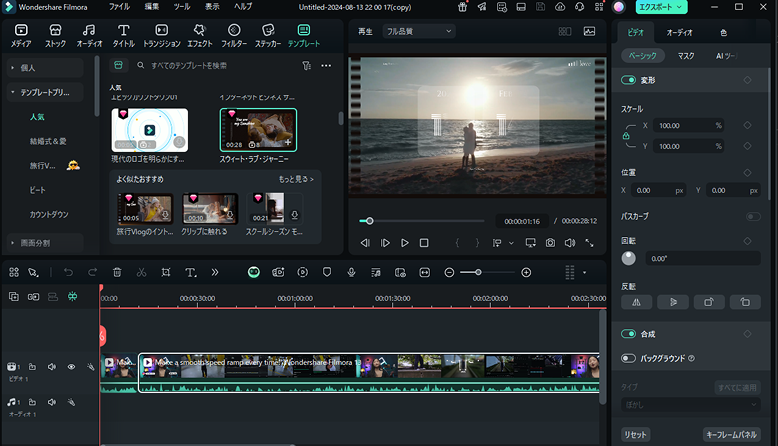Image resolution: width=778 pixels, height=446 pixels.
Task: Open the 編集 menu
Action: coord(152,7)
